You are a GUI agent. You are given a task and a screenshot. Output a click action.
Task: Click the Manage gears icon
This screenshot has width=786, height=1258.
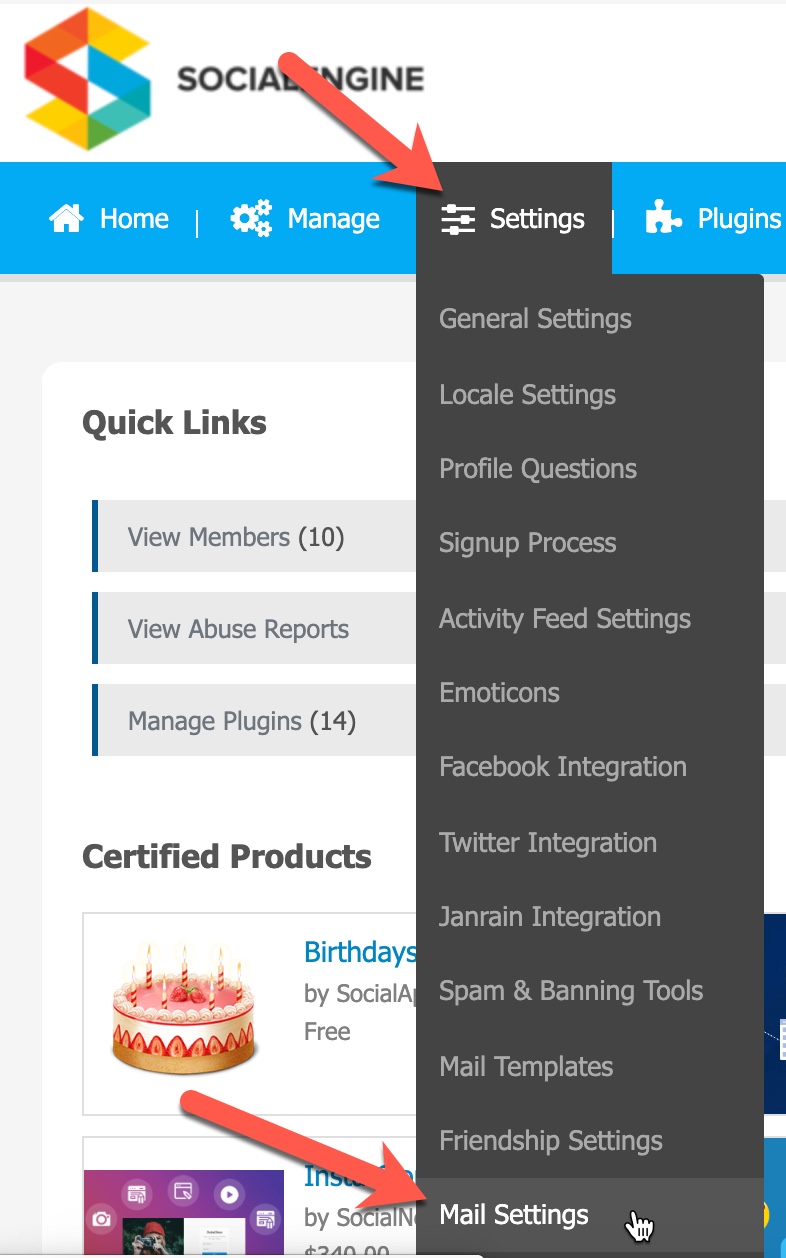point(251,218)
